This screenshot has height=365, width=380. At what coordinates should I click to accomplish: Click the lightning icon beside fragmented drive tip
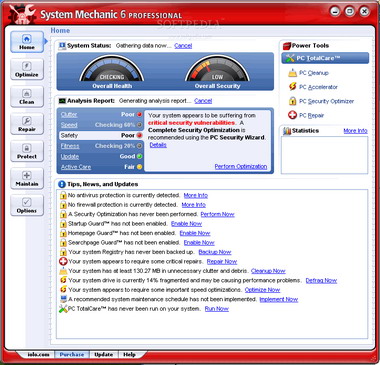[x=63, y=280]
